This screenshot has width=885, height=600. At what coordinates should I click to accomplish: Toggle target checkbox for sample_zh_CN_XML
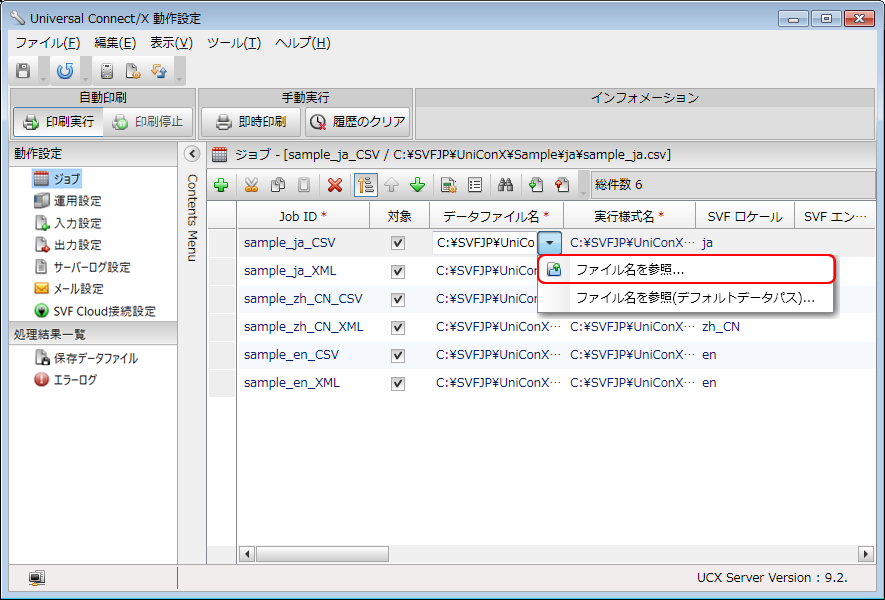tap(398, 327)
